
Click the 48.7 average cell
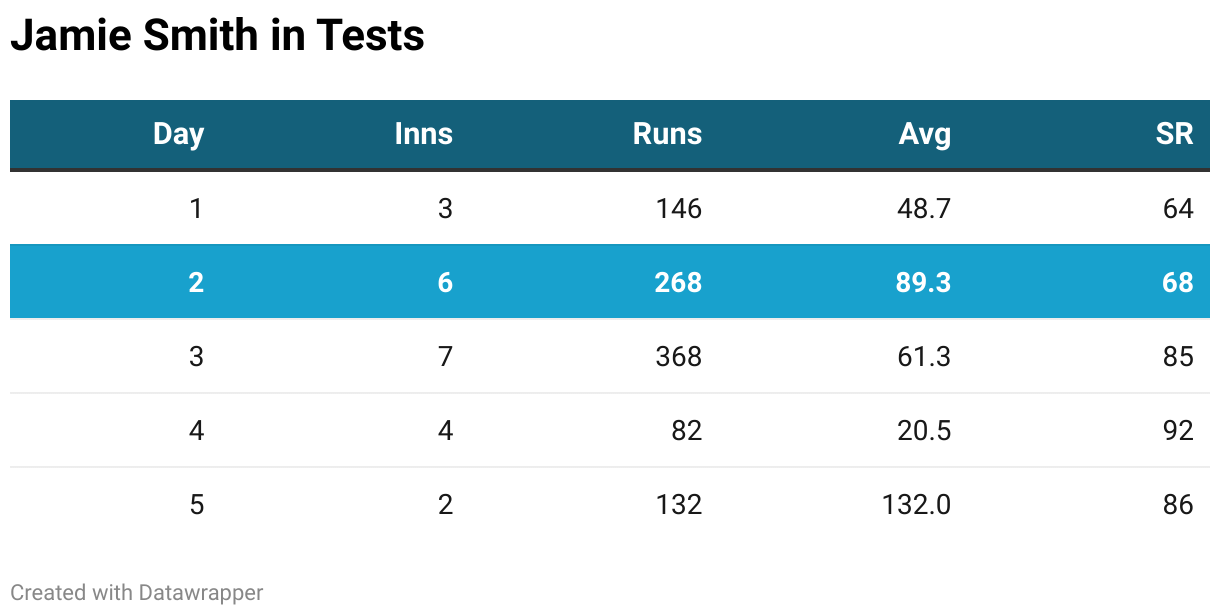tap(924, 208)
